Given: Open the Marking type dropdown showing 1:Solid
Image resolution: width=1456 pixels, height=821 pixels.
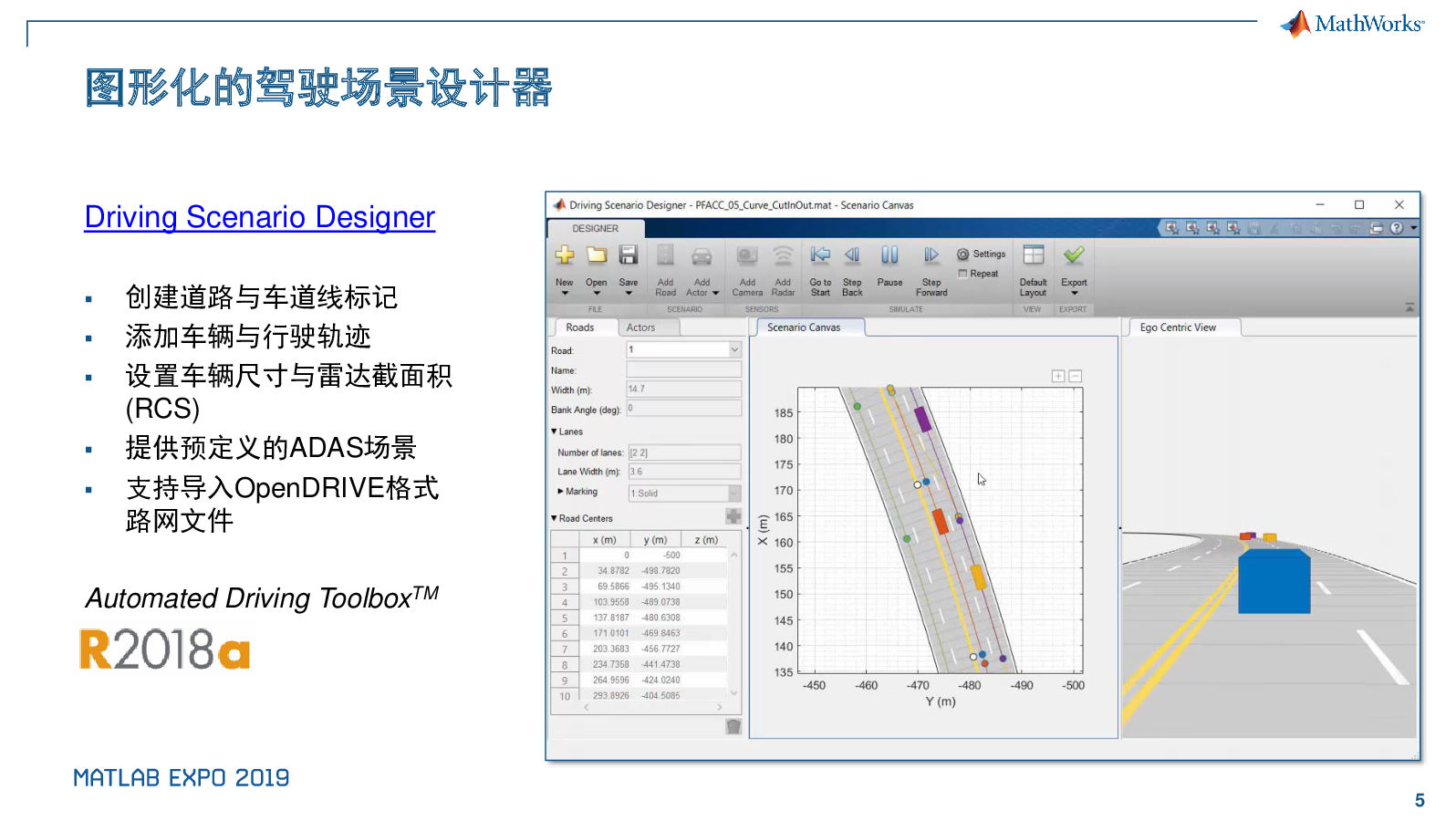Looking at the screenshot, I should [x=734, y=494].
